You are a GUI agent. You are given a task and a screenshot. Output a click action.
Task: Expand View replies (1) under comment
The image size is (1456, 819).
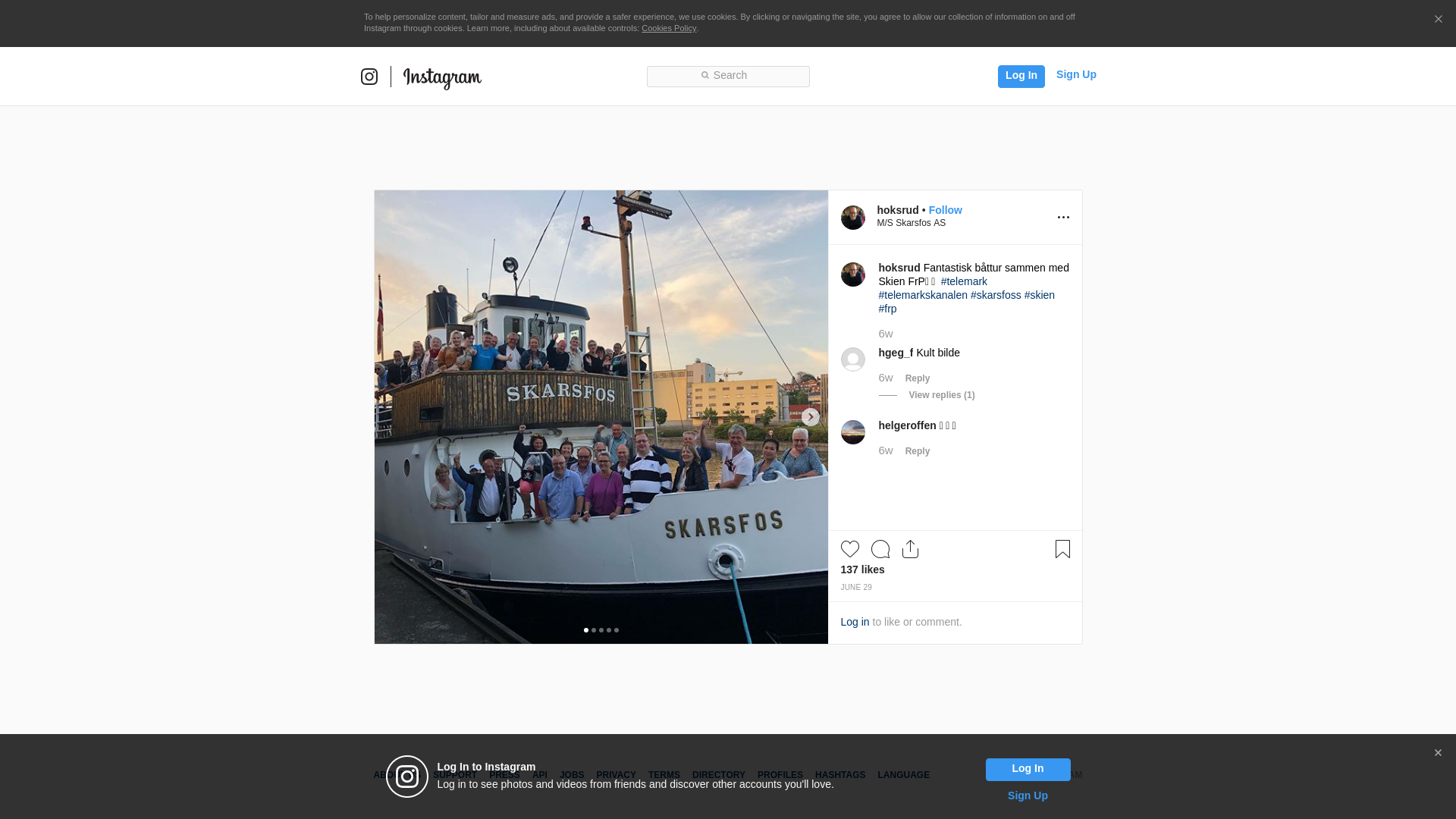click(x=941, y=395)
